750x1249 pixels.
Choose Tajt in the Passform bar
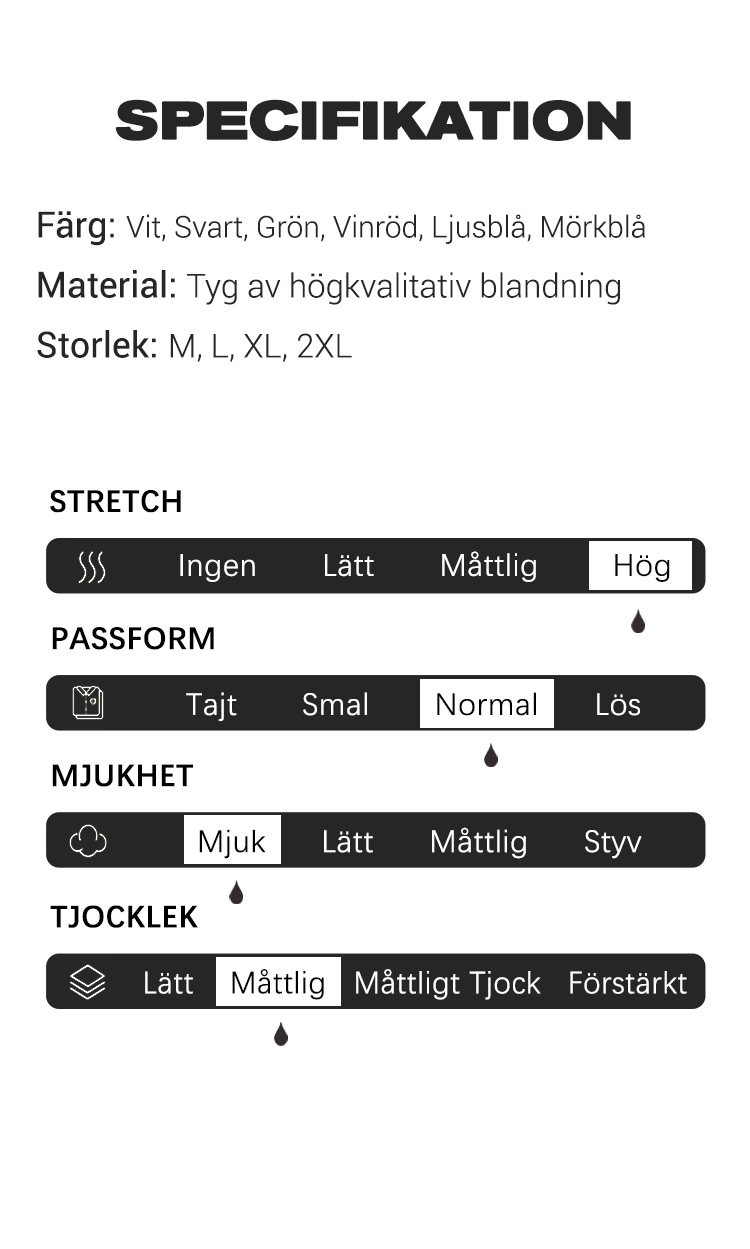point(211,705)
